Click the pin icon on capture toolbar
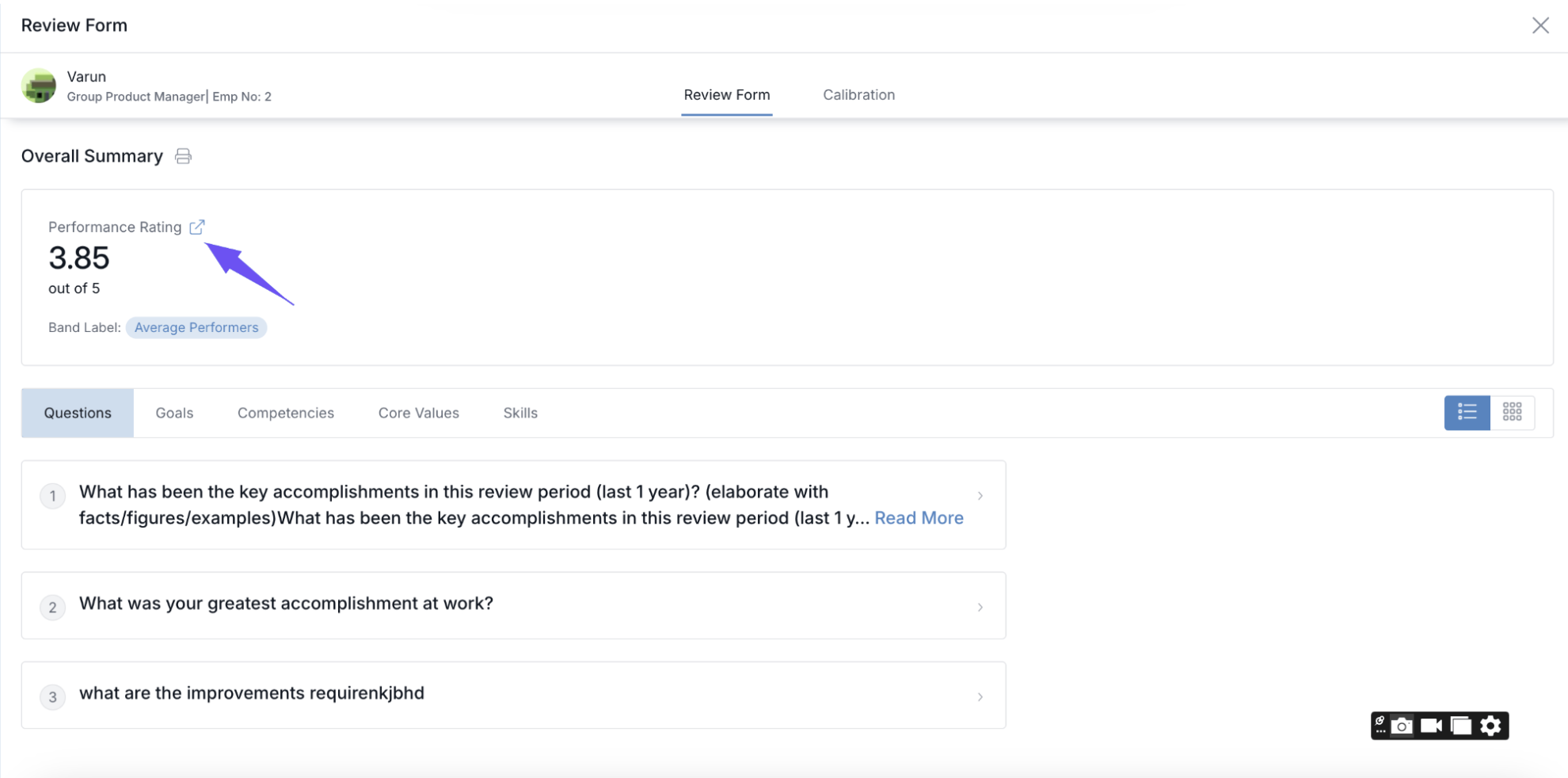1568x778 pixels. [x=1380, y=725]
